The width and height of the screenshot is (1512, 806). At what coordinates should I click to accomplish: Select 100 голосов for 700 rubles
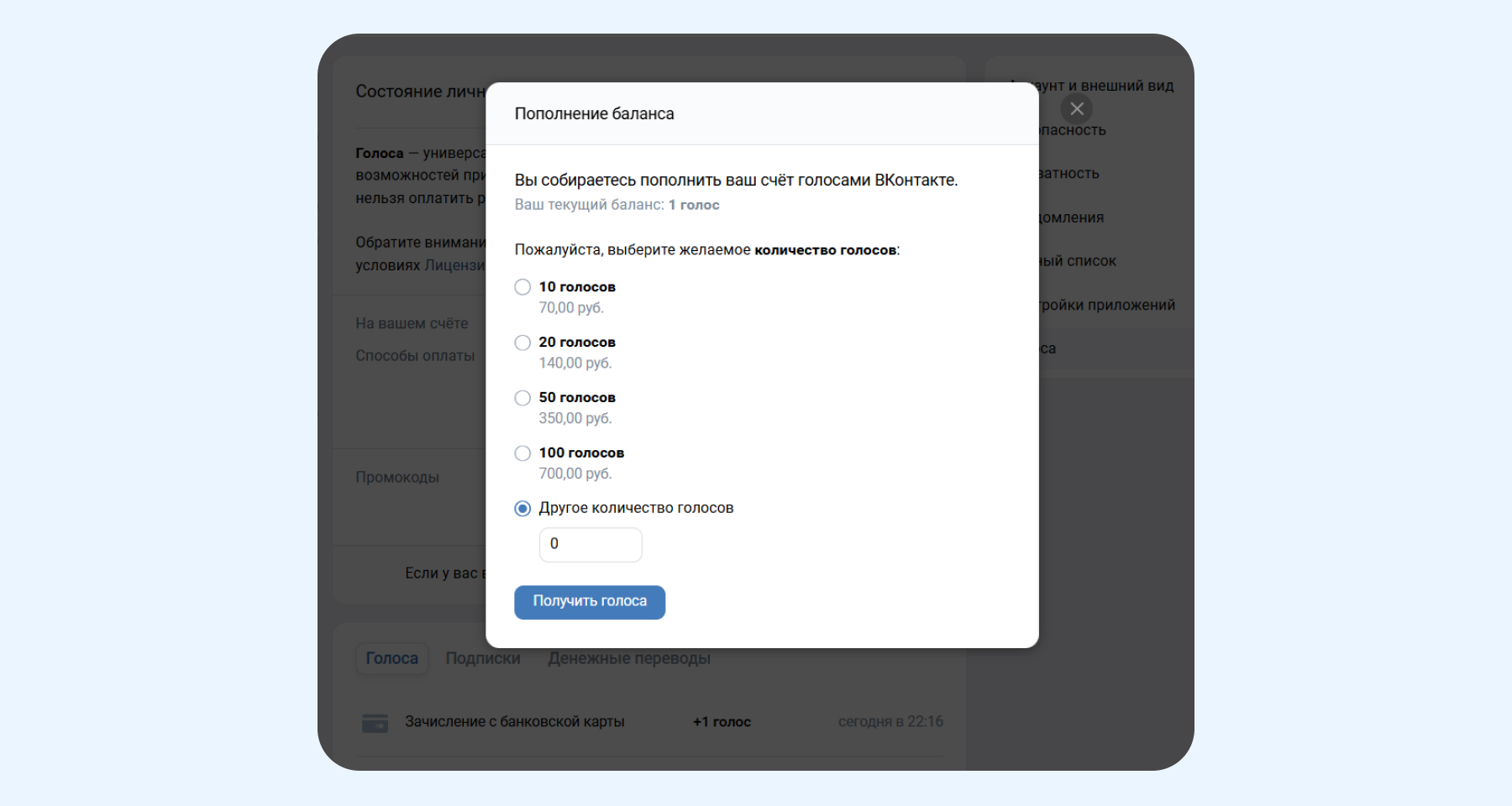coord(522,453)
